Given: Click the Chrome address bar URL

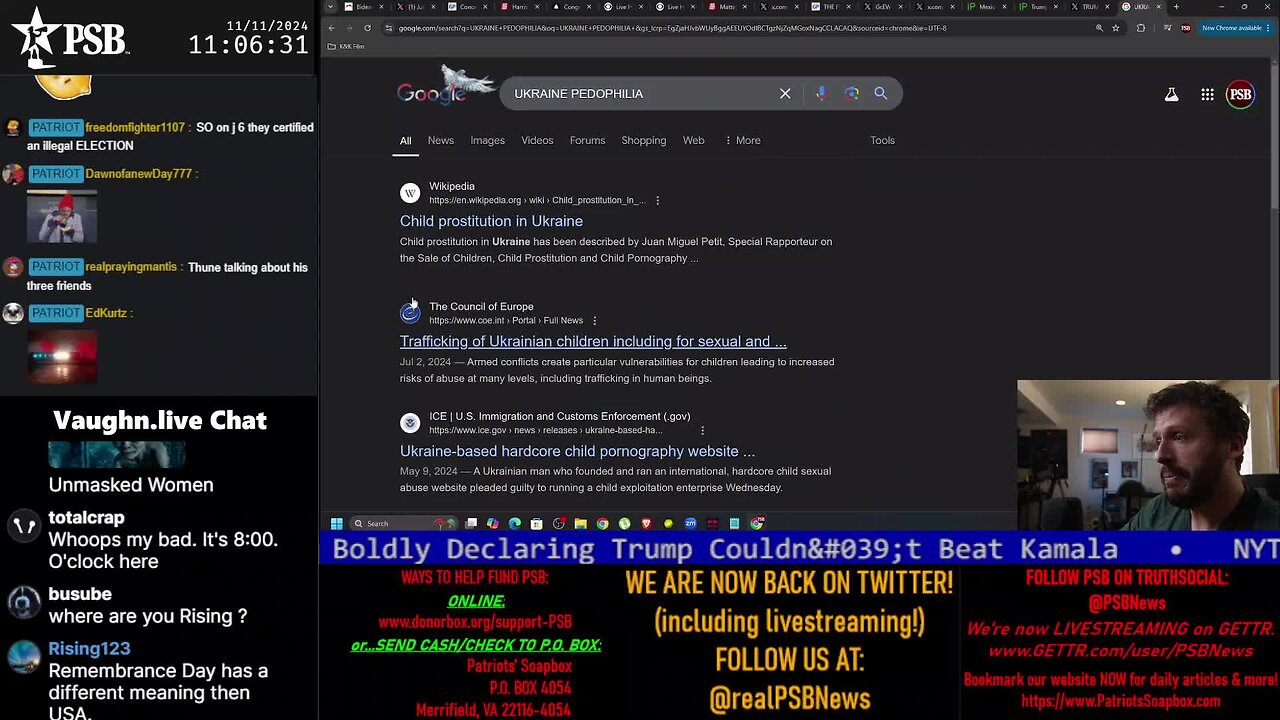Looking at the screenshot, I should coord(672,28).
